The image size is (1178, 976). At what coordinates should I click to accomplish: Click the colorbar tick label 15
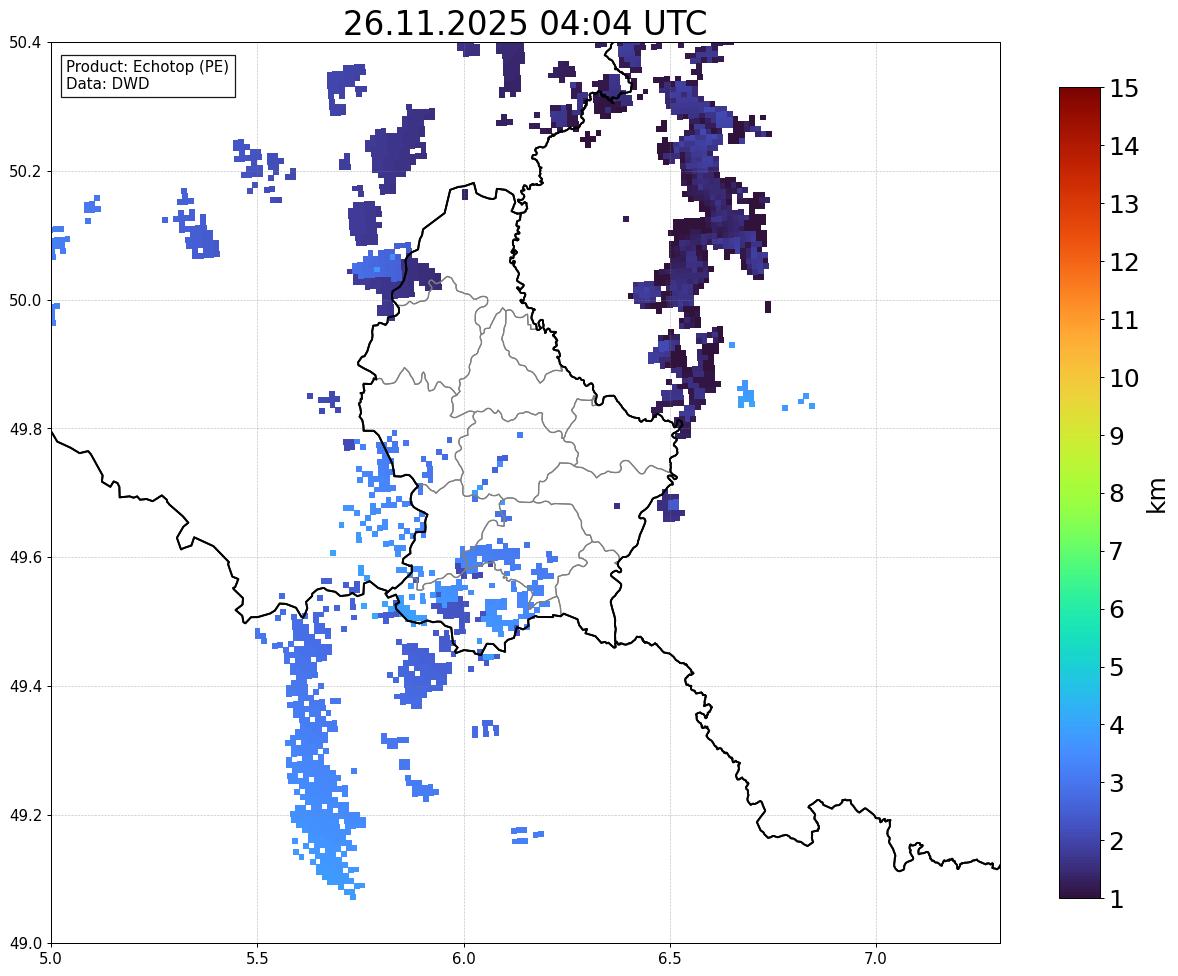click(x=1124, y=89)
